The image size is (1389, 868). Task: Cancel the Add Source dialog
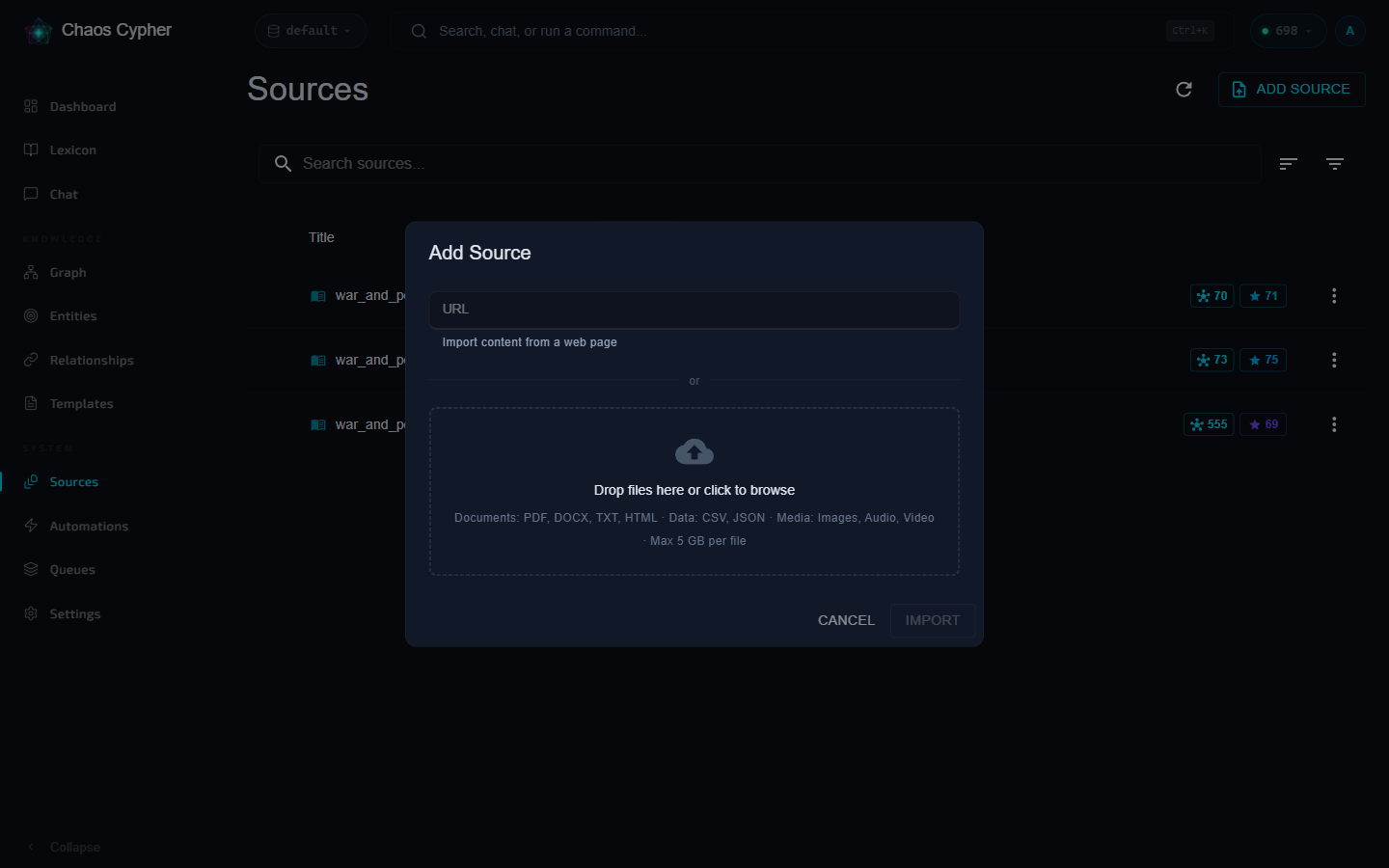pos(846,620)
